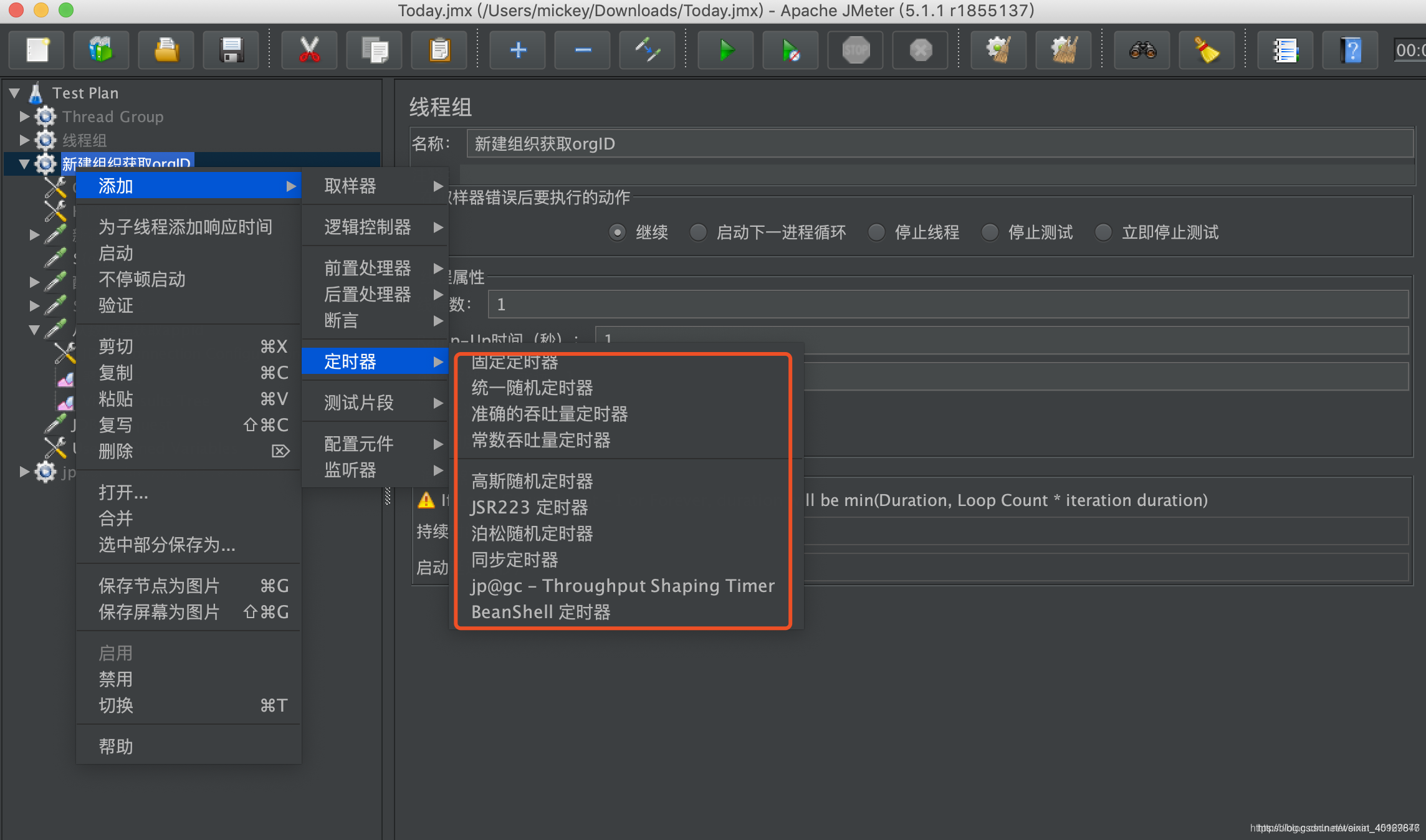Choose 定时器 in the add submenu
Screen dimensions: 1426x840
point(375,361)
